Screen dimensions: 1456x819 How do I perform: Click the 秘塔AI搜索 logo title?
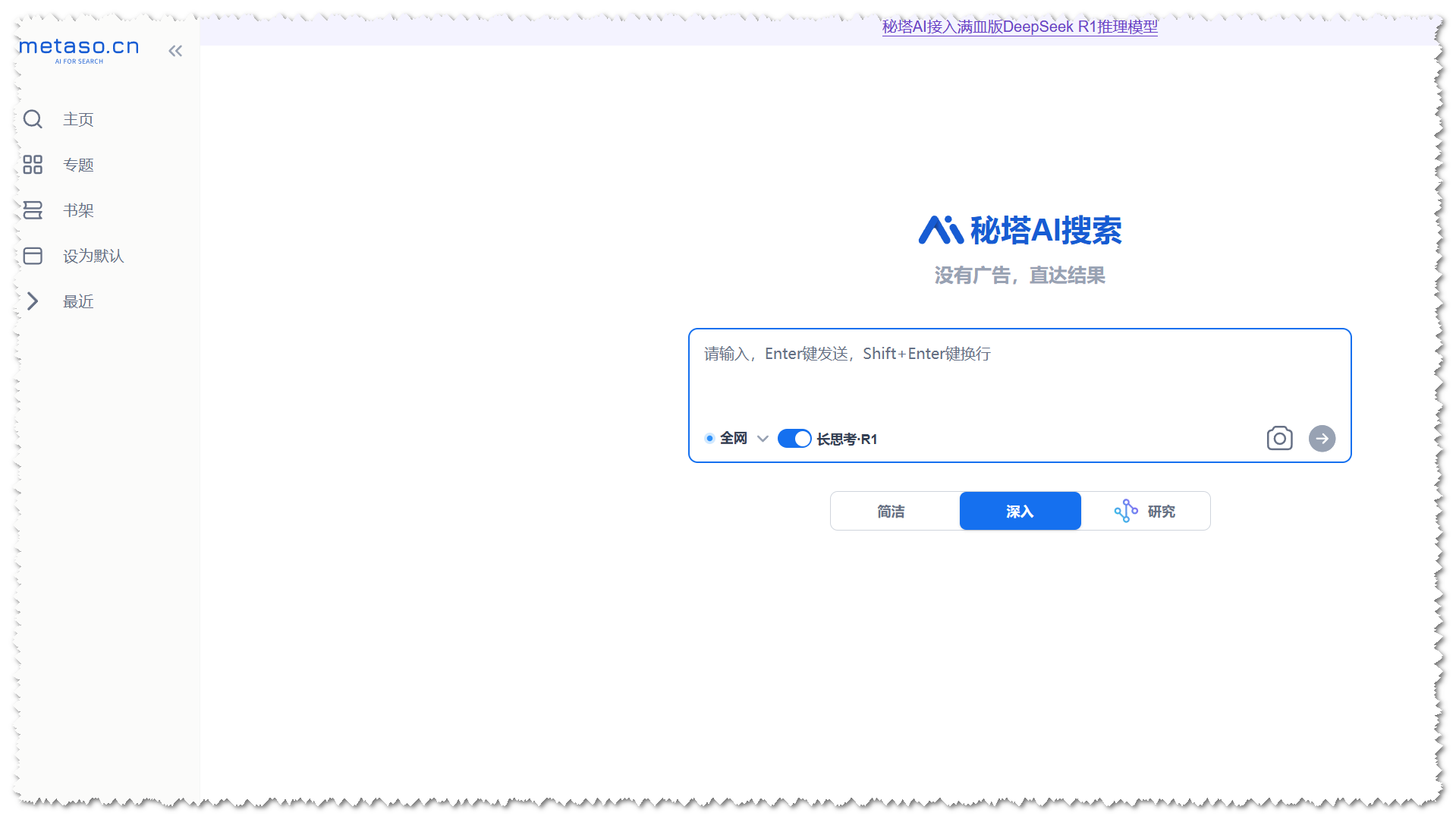pos(1020,230)
